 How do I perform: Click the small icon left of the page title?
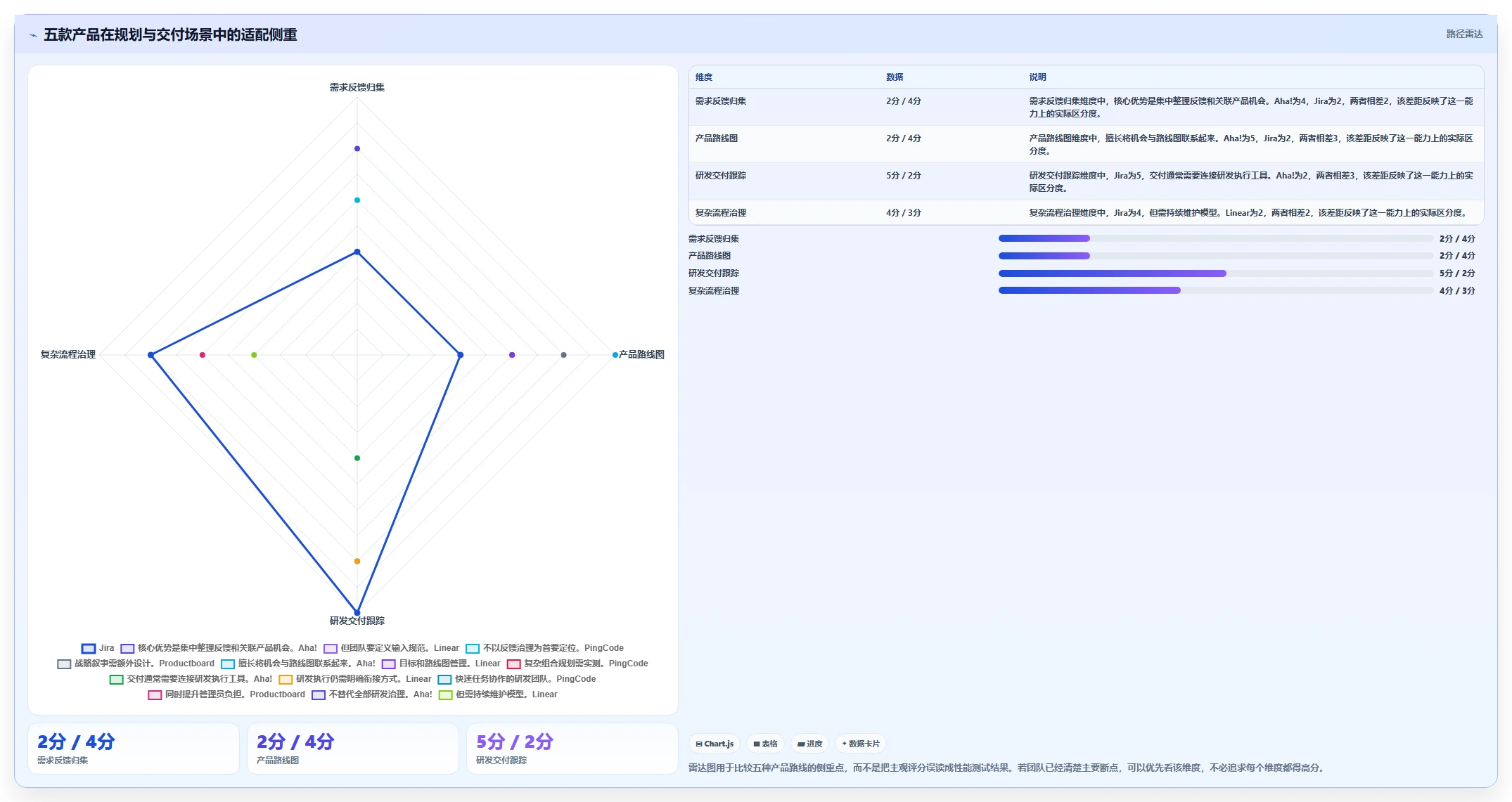(x=33, y=35)
